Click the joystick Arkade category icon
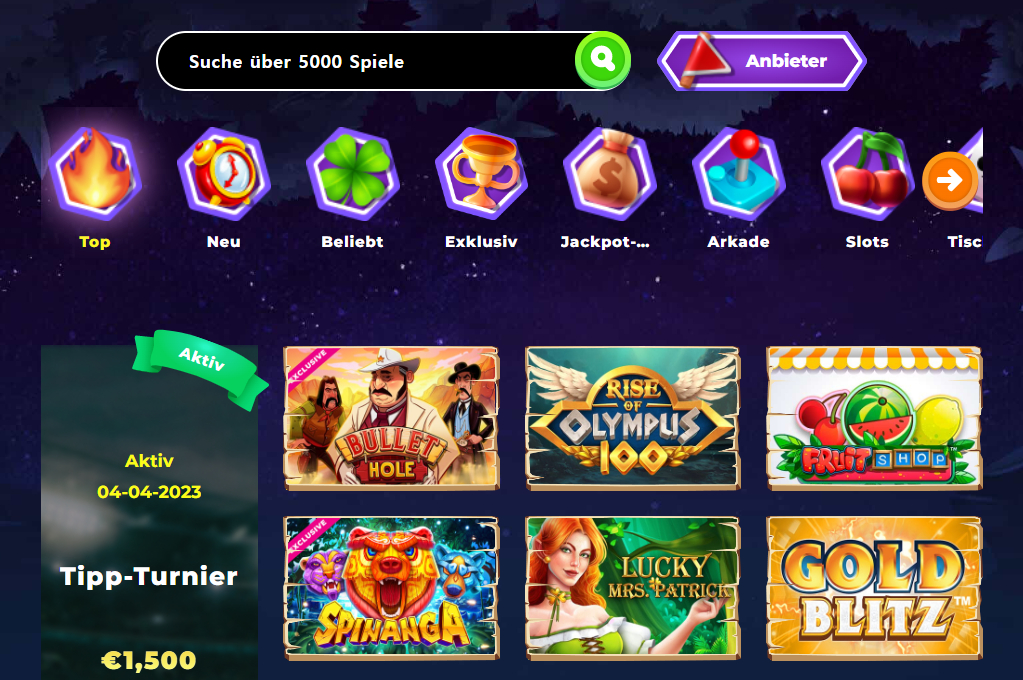The image size is (1023, 680). point(739,174)
